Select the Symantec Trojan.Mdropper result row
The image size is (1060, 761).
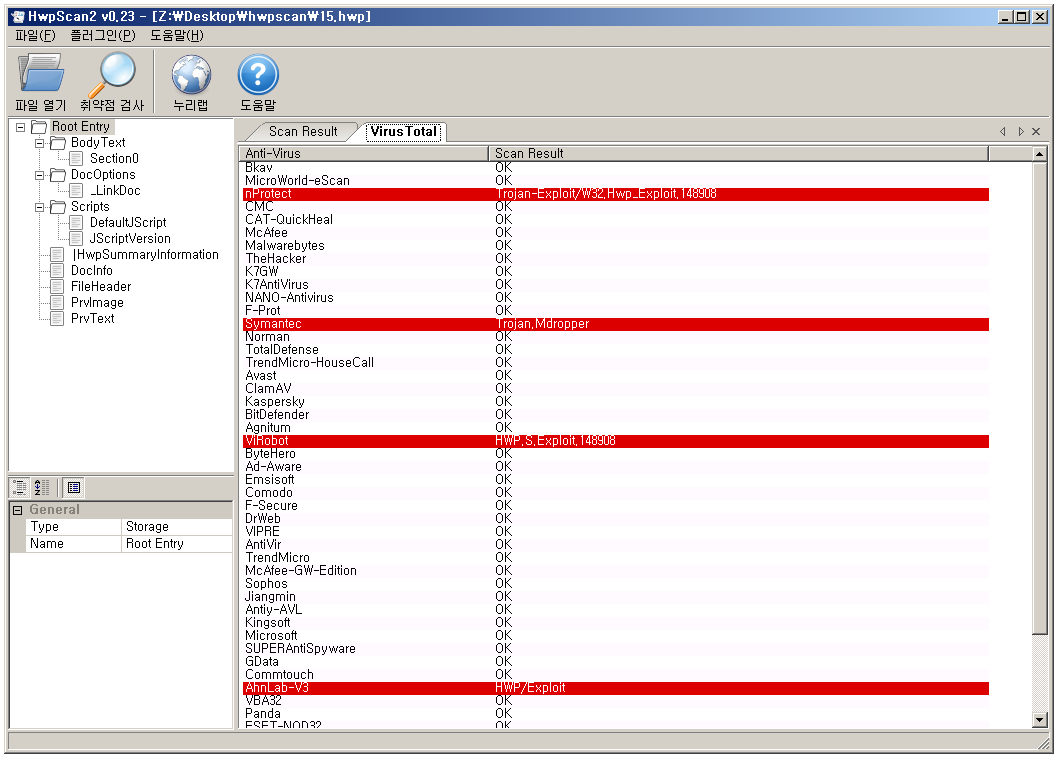coord(615,324)
